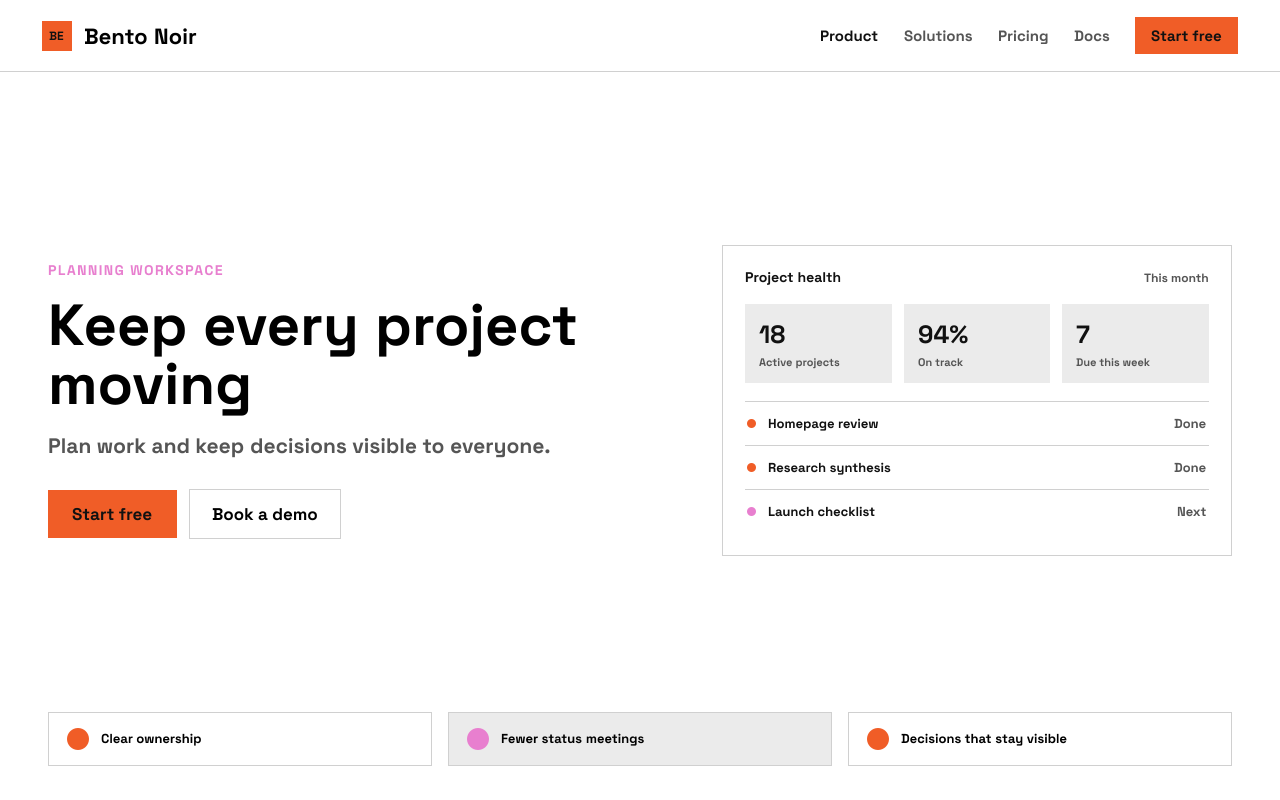Open the Solutions nav item
This screenshot has height=800, width=1280.
click(938, 36)
